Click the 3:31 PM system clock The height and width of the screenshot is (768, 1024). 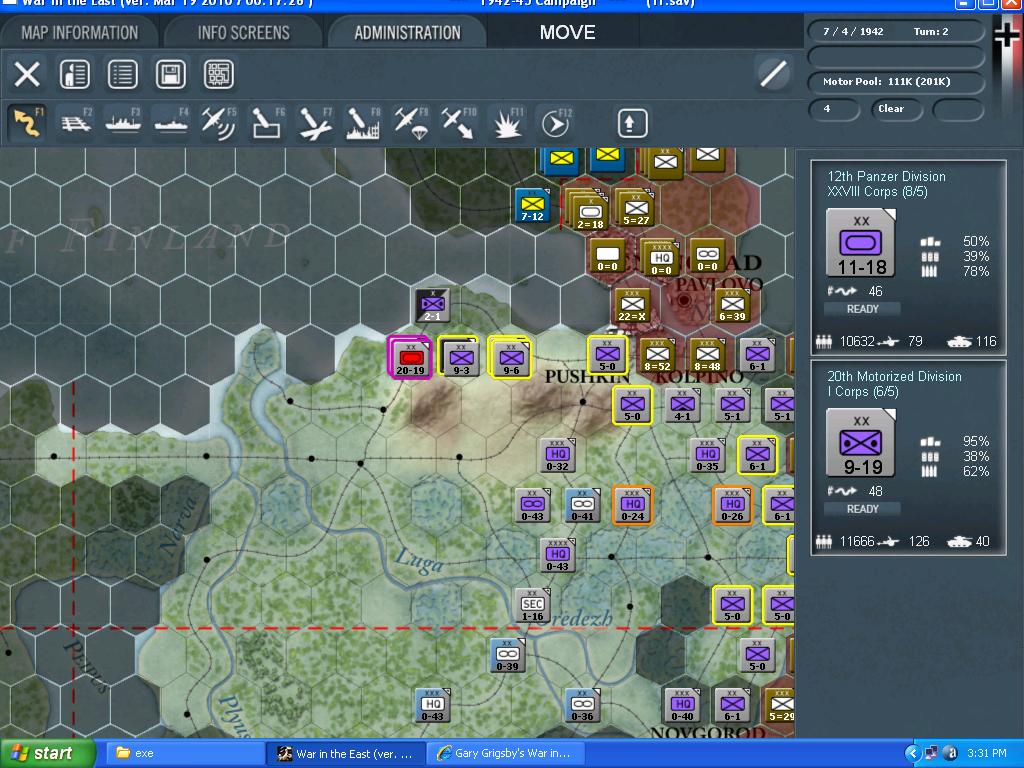[987, 754]
